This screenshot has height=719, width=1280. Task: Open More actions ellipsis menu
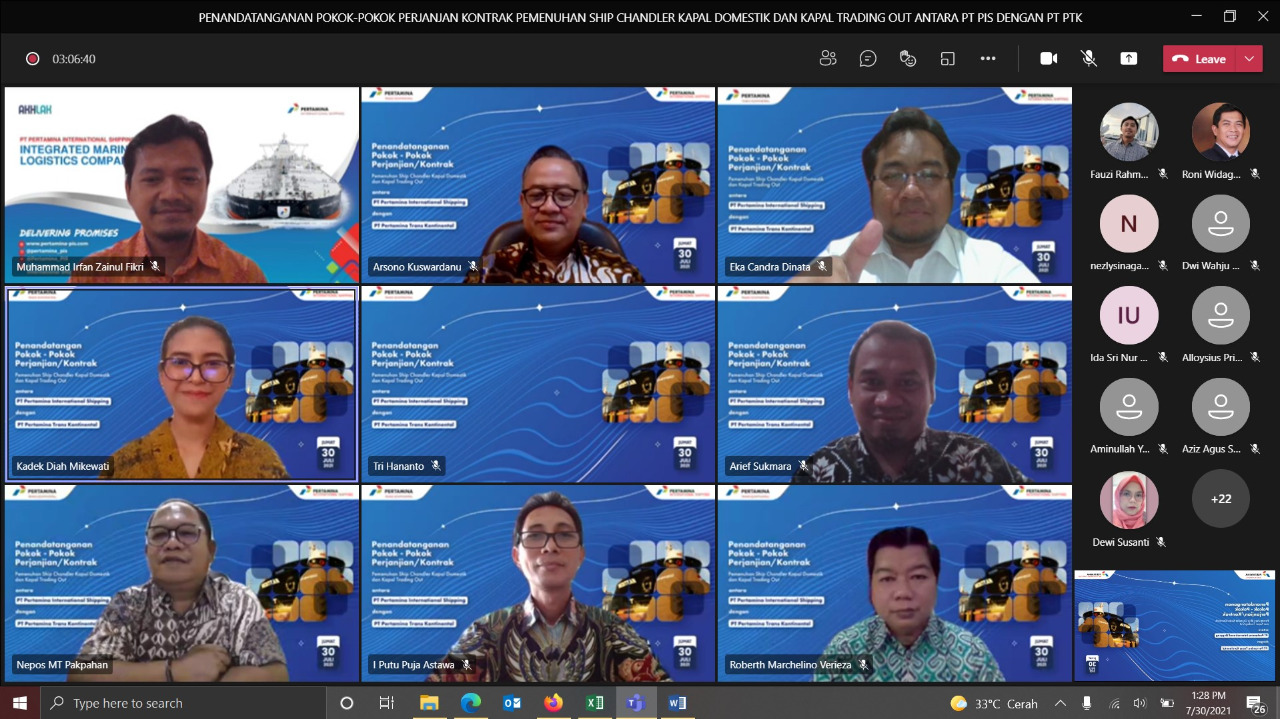pos(988,59)
